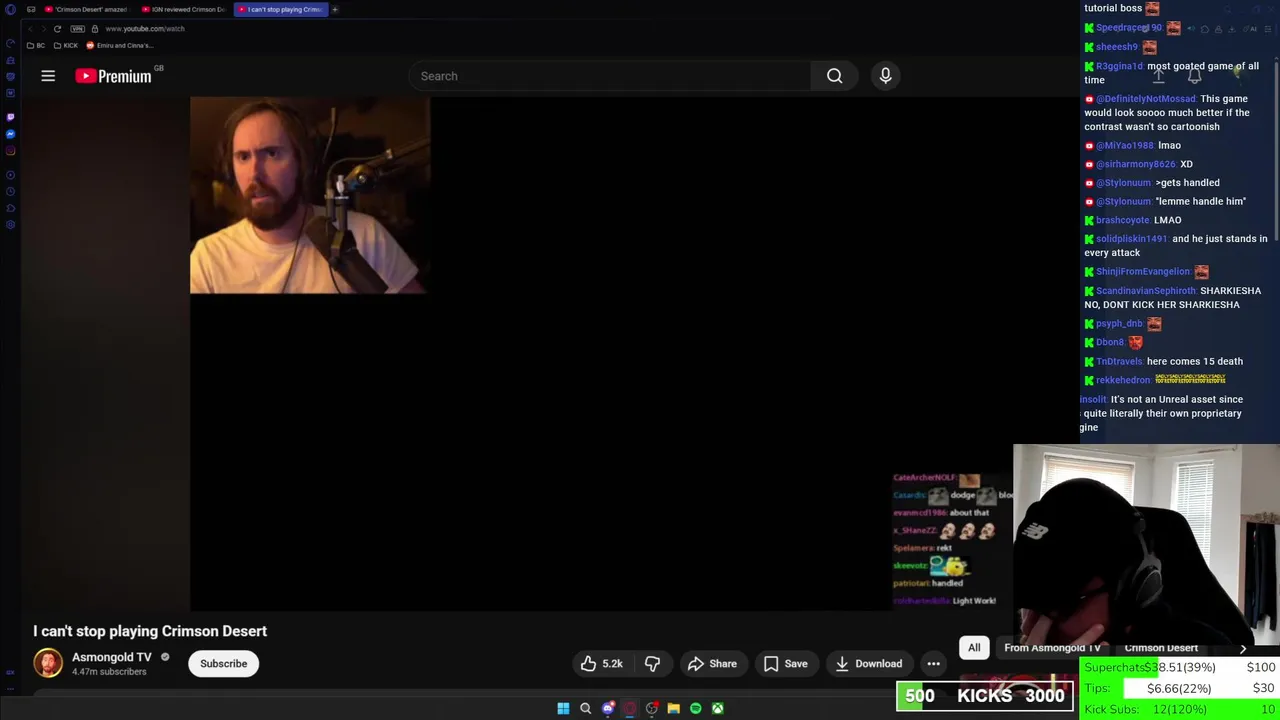
Task: Open the Windows Start menu
Action: [x=563, y=708]
